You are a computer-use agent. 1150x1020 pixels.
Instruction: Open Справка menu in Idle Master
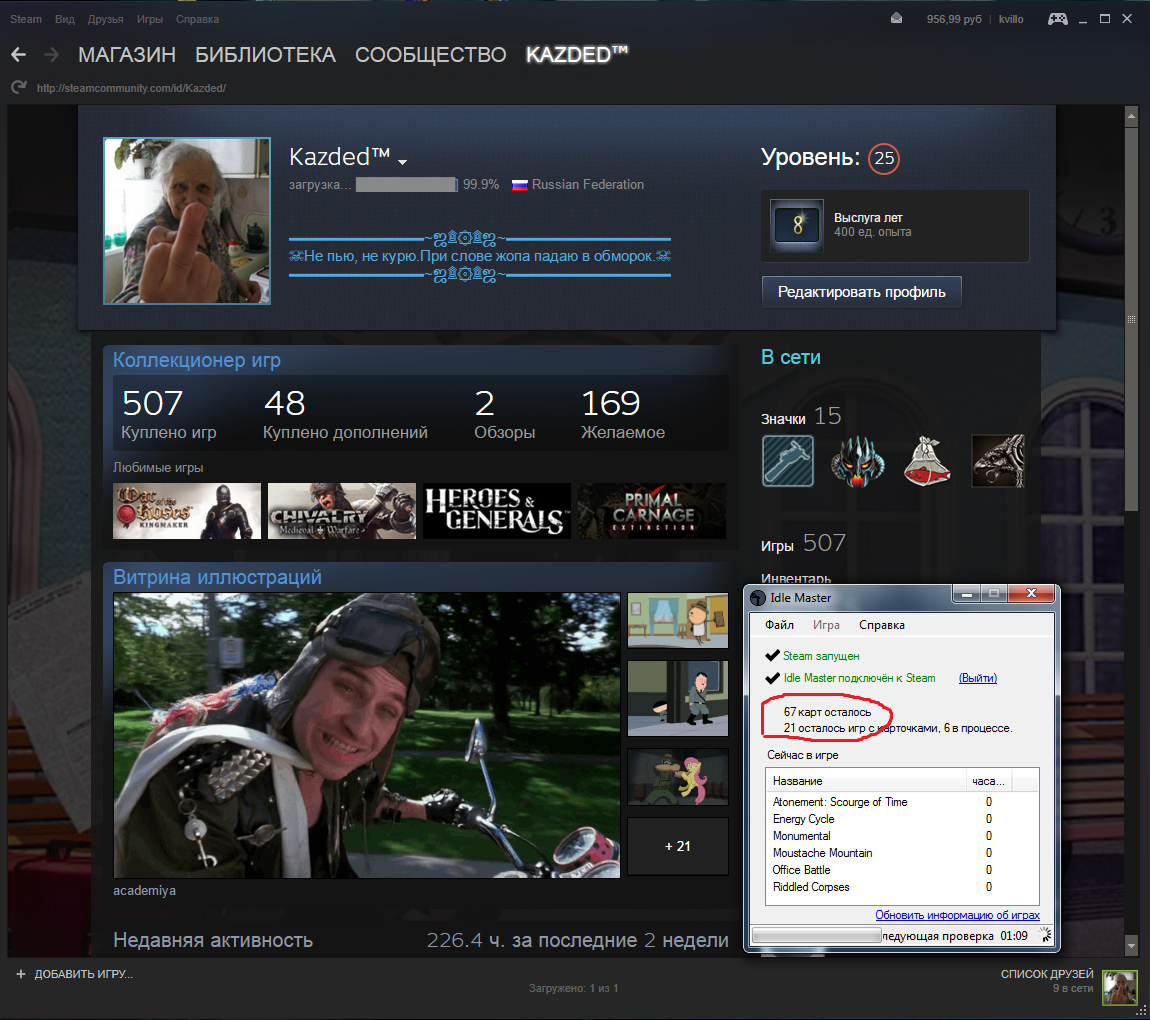[x=882, y=625]
